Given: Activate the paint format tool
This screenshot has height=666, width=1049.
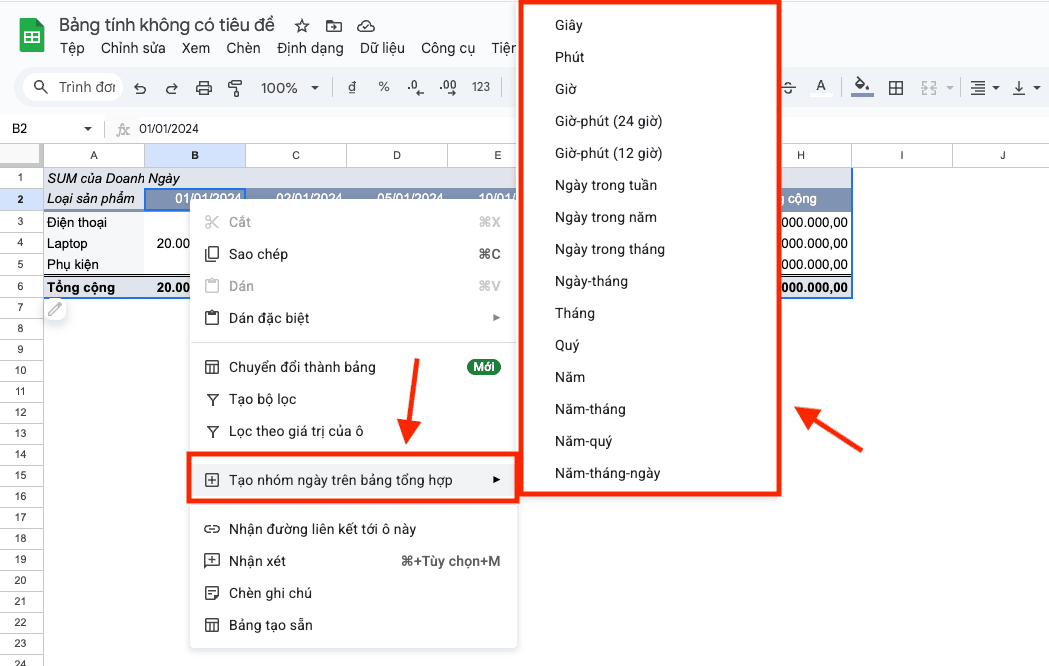Looking at the screenshot, I should click(x=235, y=88).
